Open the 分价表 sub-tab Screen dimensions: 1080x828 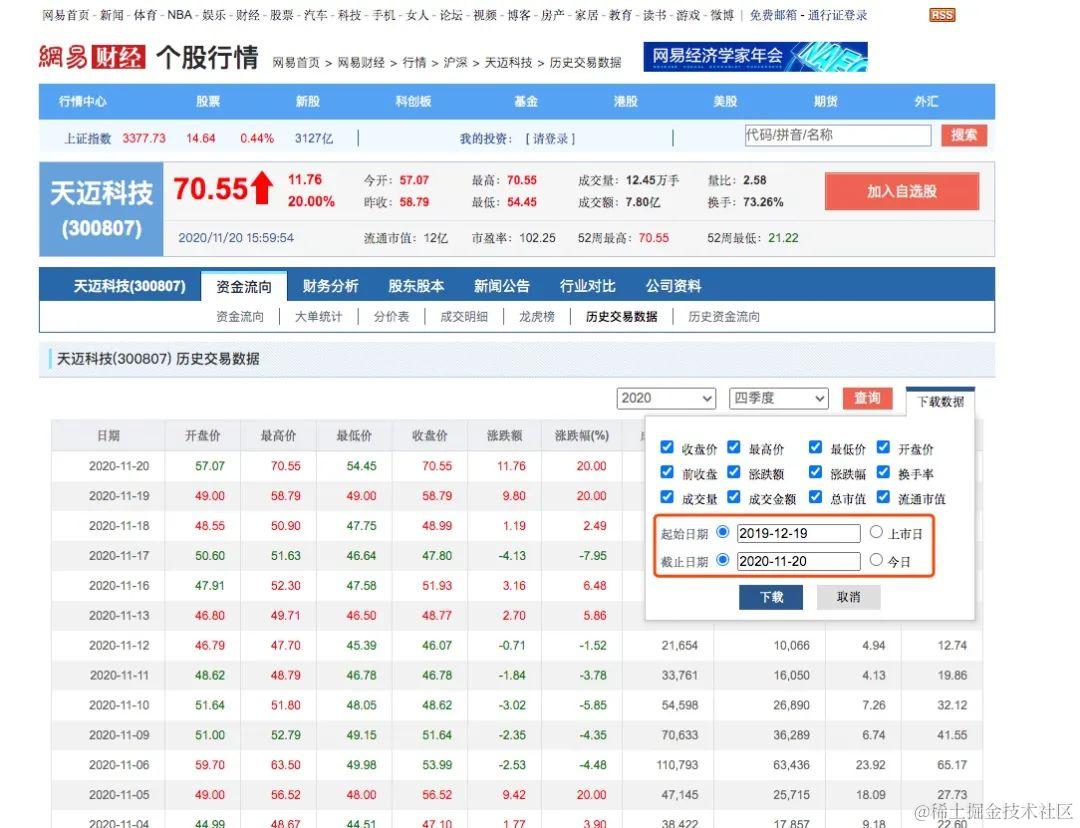point(391,317)
